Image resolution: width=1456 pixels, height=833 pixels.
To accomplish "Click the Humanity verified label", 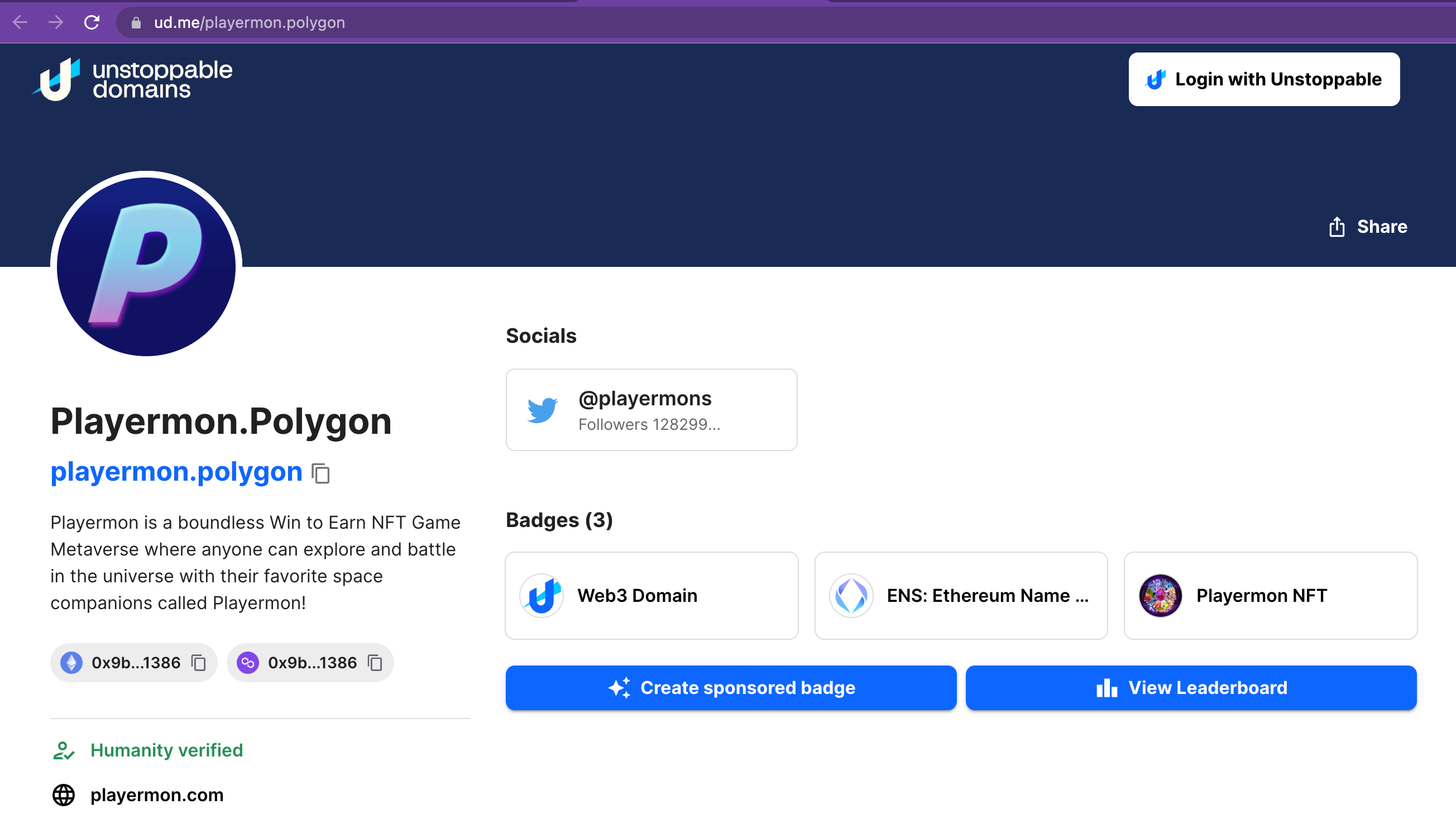I will click(166, 750).
